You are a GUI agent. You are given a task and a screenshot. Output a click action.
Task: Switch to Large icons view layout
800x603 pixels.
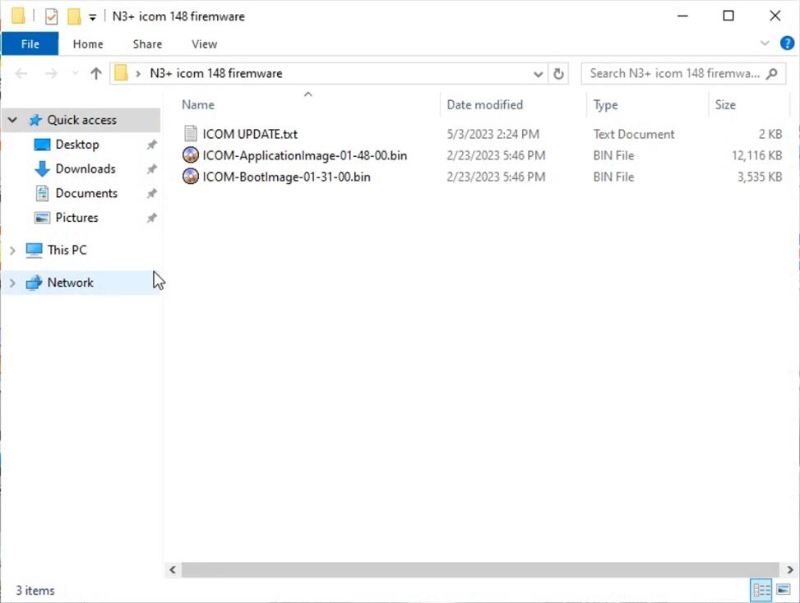783,590
